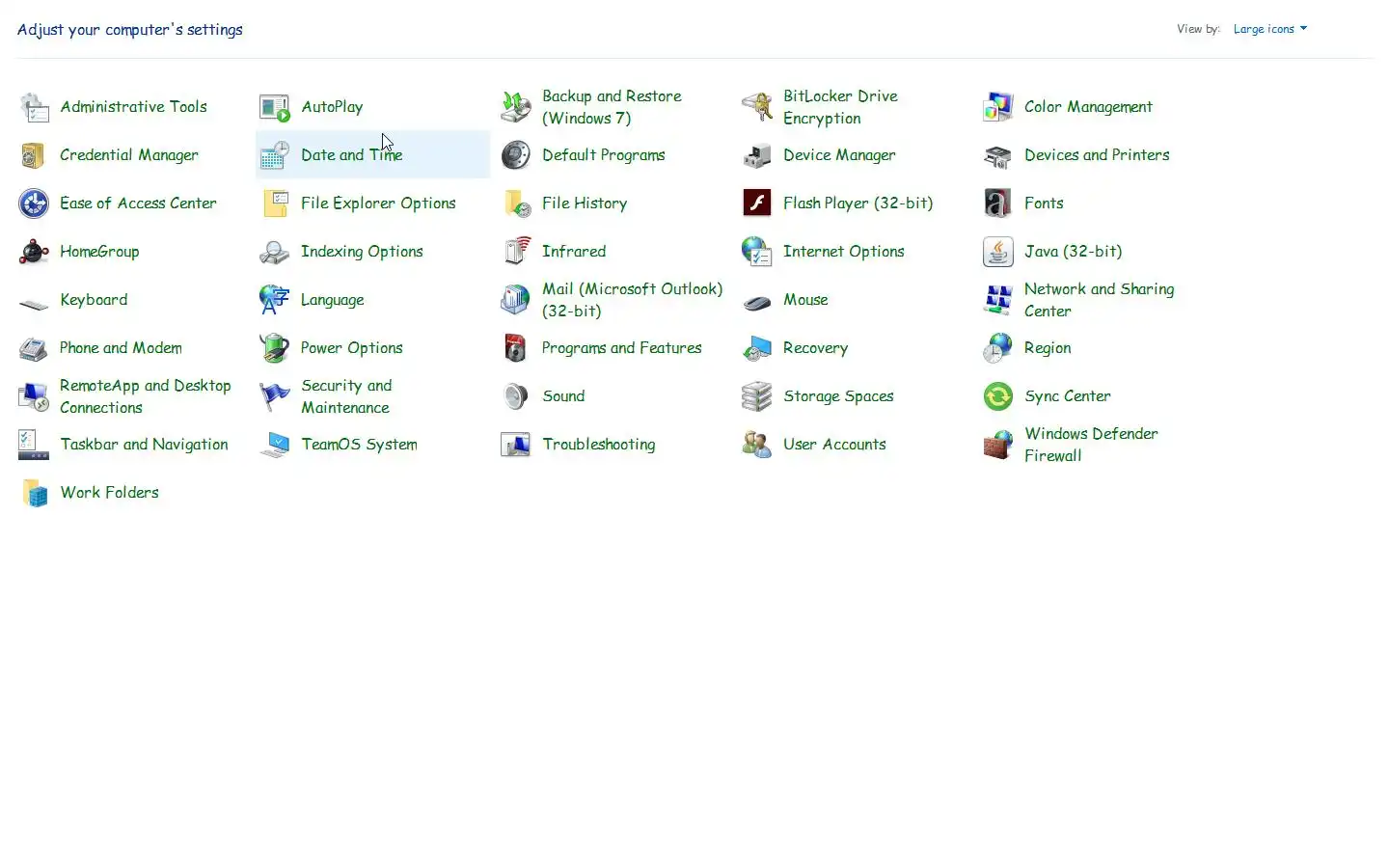The image size is (1389, 868).
Task: Open the User Accounts icon
Action: (757, 445)
